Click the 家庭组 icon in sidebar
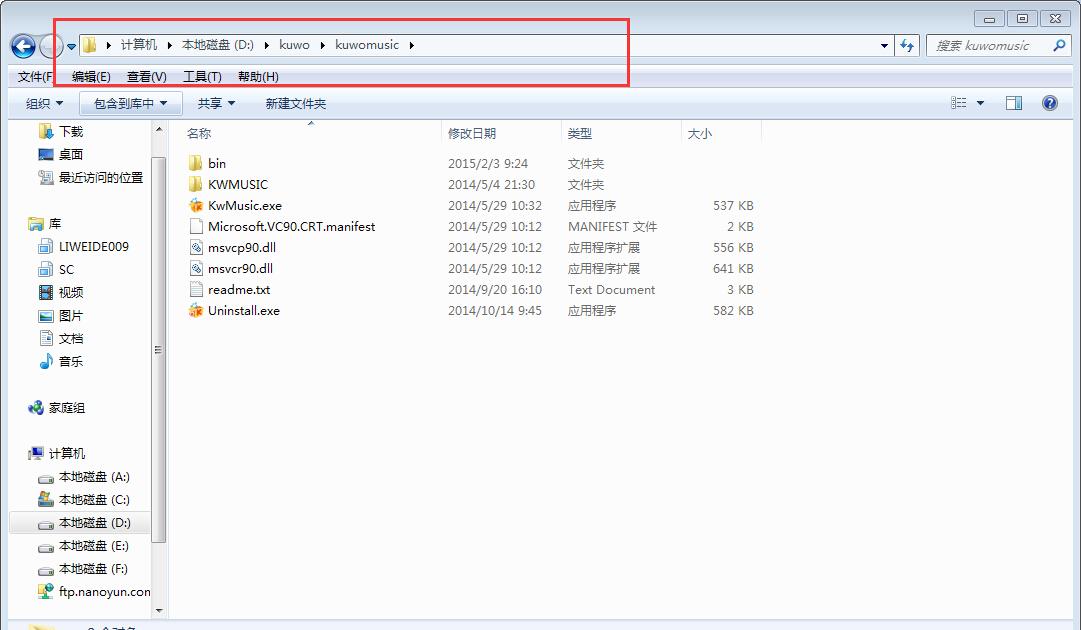 click(x=35, y=408)
